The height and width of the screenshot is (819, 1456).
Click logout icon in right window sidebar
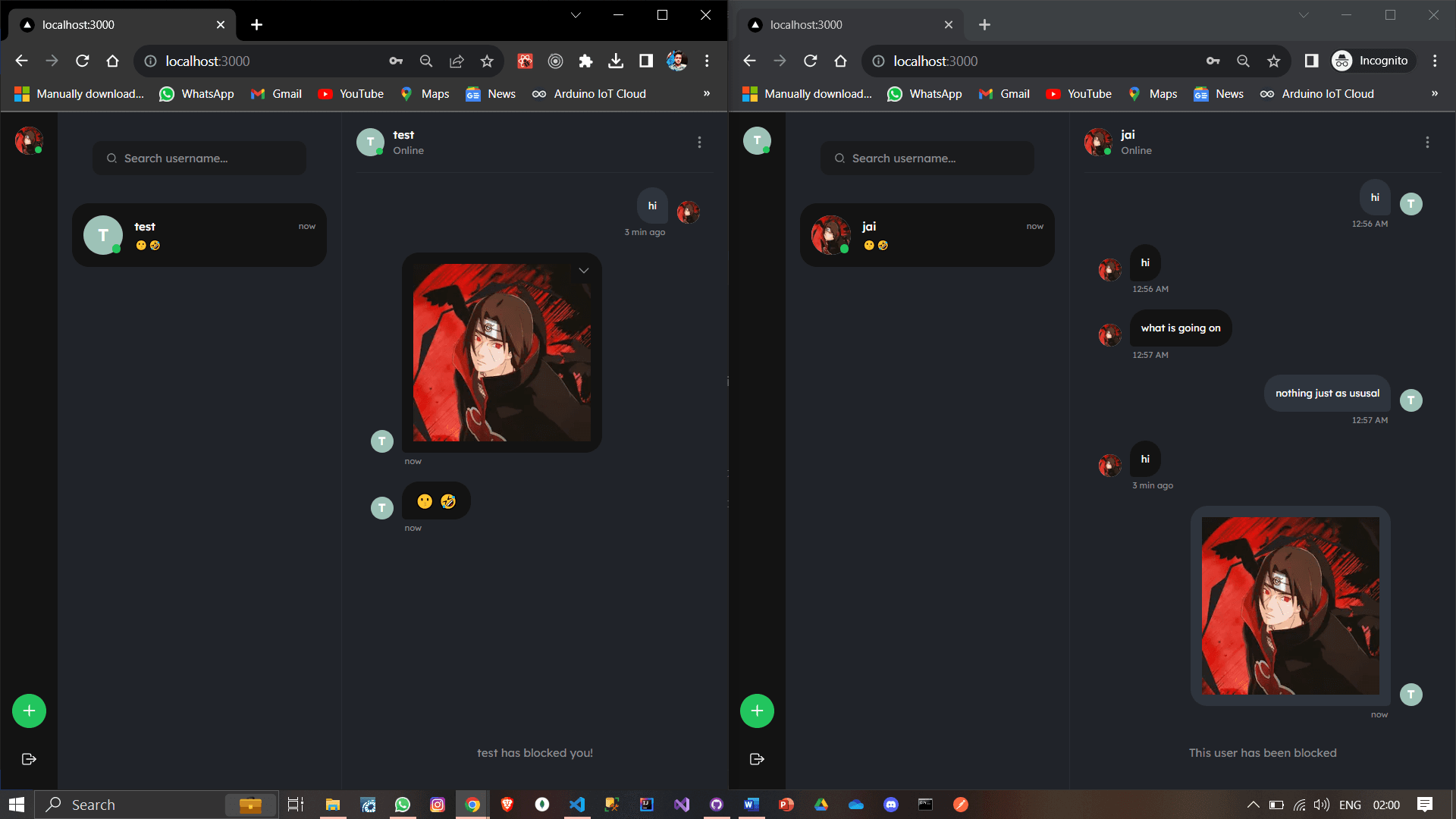click(x=757, y=759)
